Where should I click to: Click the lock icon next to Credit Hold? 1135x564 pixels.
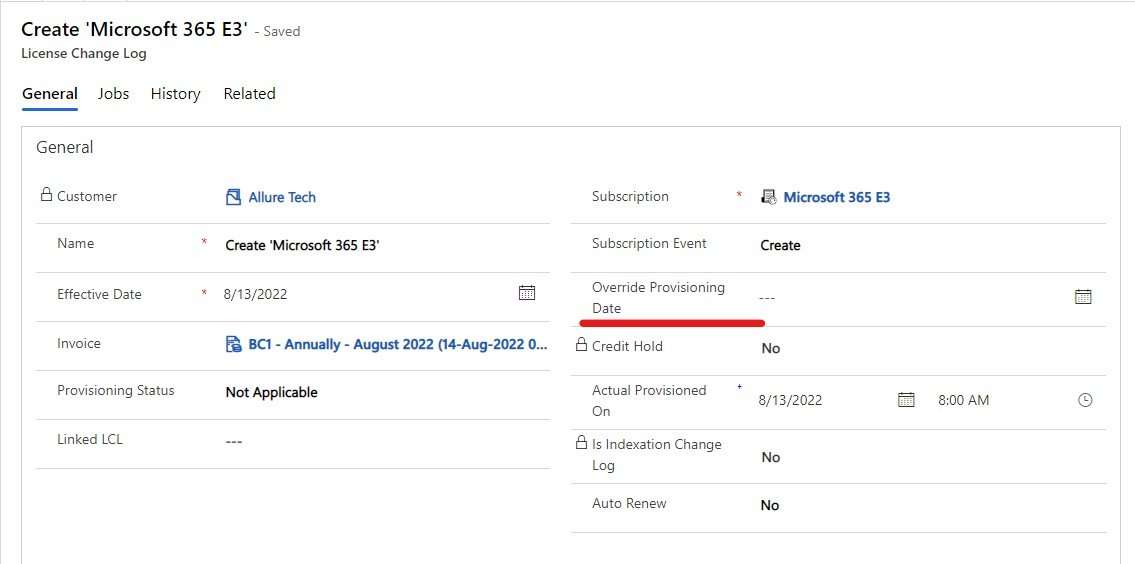(x=581, y=345)
